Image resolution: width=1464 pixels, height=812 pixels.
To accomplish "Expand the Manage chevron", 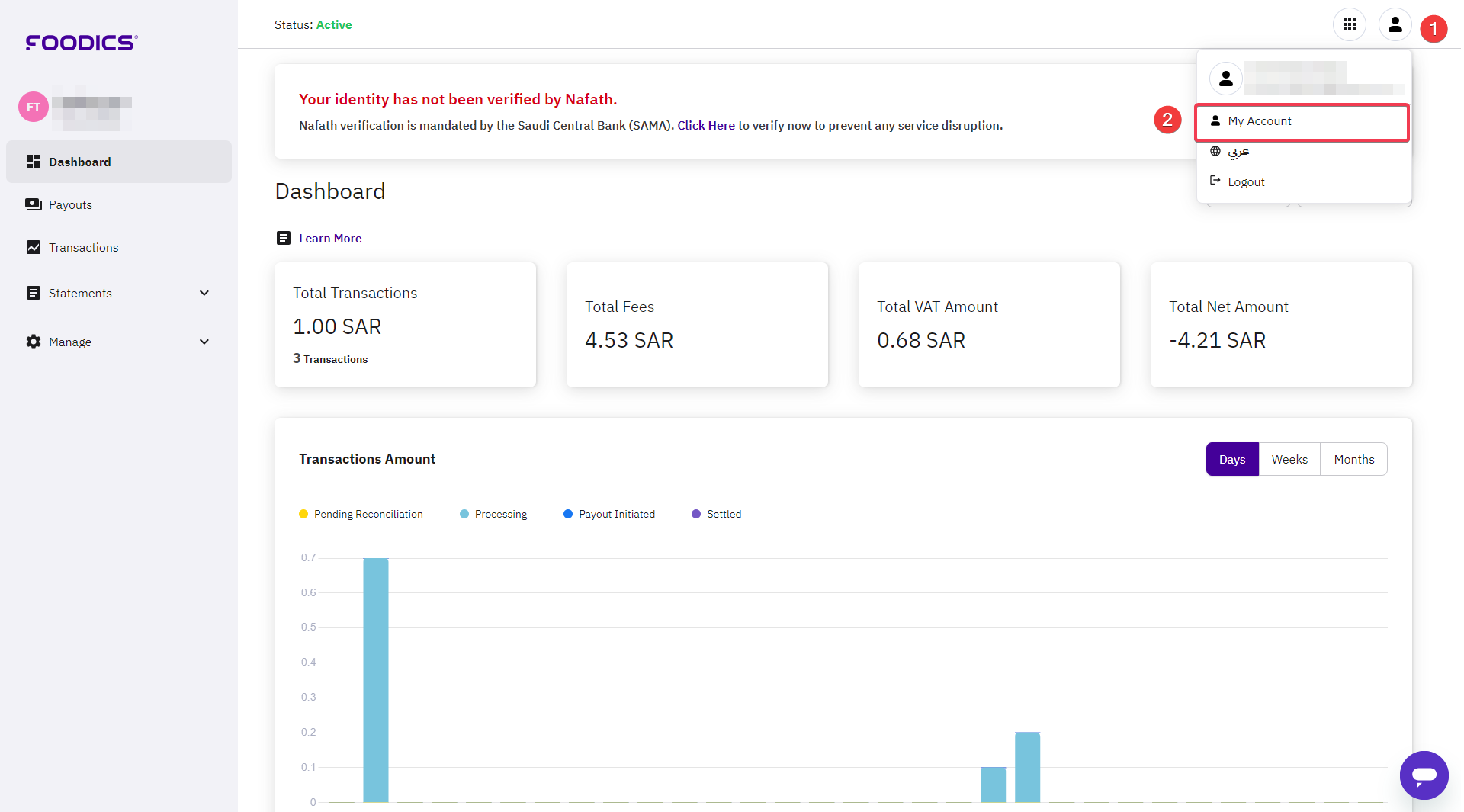I will (x=204, y=342).
